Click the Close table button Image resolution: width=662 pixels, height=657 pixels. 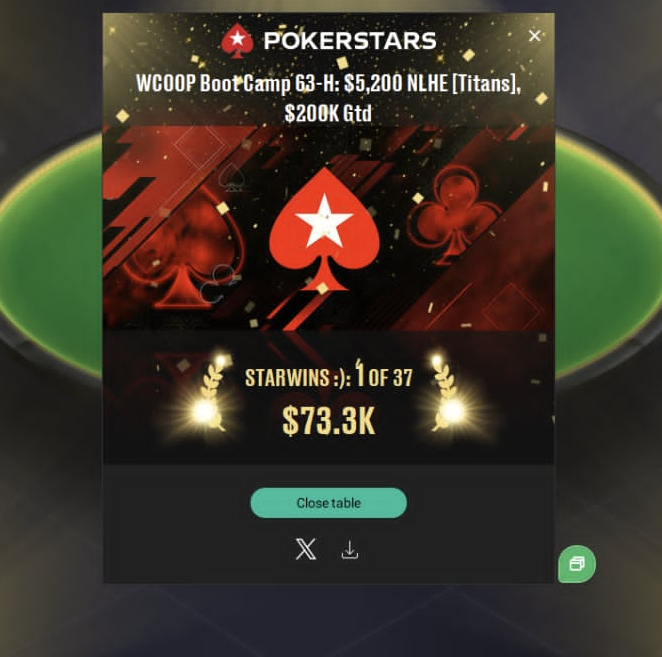point(328,503)
